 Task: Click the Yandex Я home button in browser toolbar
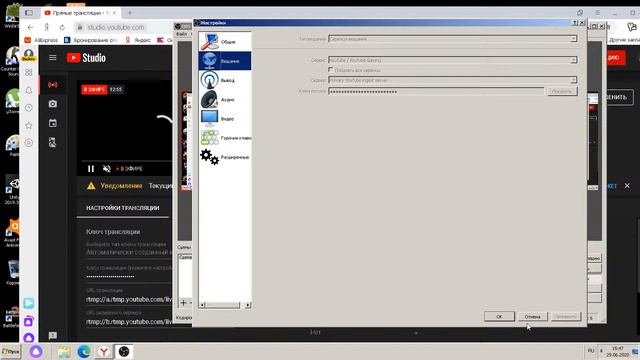[x=47, y=27]
